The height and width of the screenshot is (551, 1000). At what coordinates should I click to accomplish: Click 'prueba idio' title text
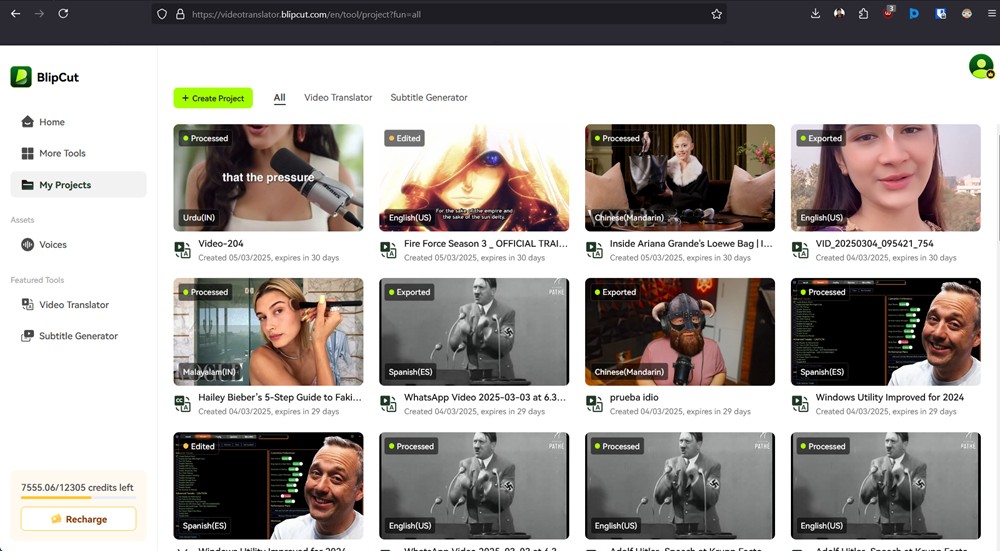tap(634, 397)
